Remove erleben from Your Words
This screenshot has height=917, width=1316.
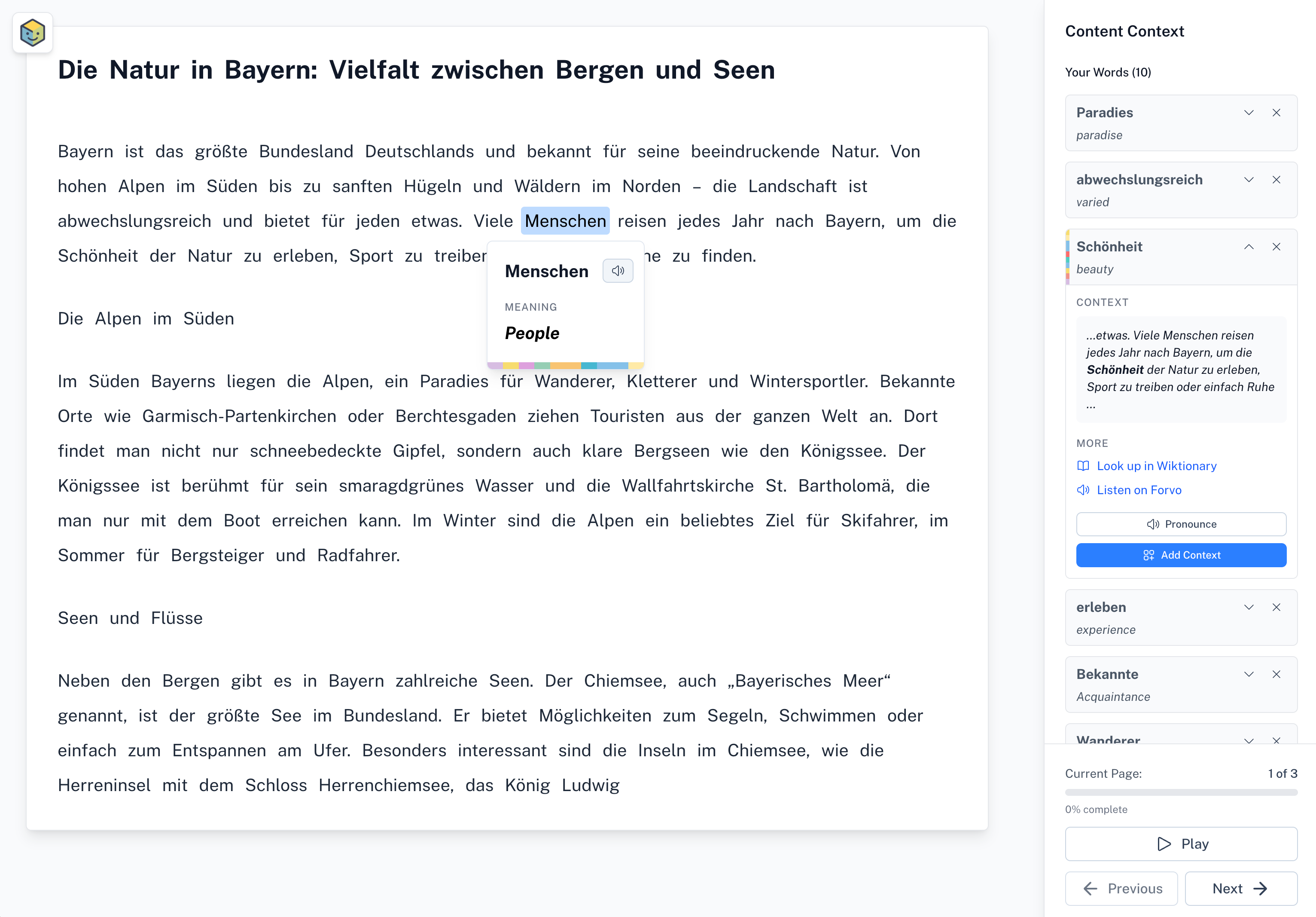tap(1276, 607)
